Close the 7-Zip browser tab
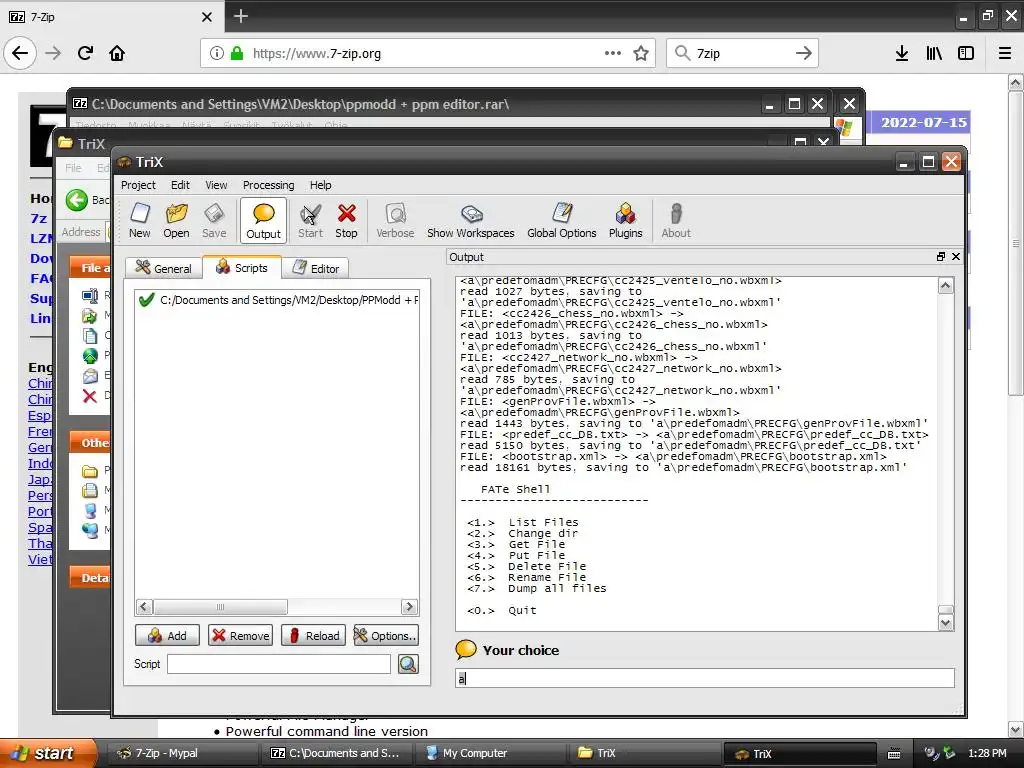Image resolution: width=1024 pixels, height=768 pixels. [206, 17]
